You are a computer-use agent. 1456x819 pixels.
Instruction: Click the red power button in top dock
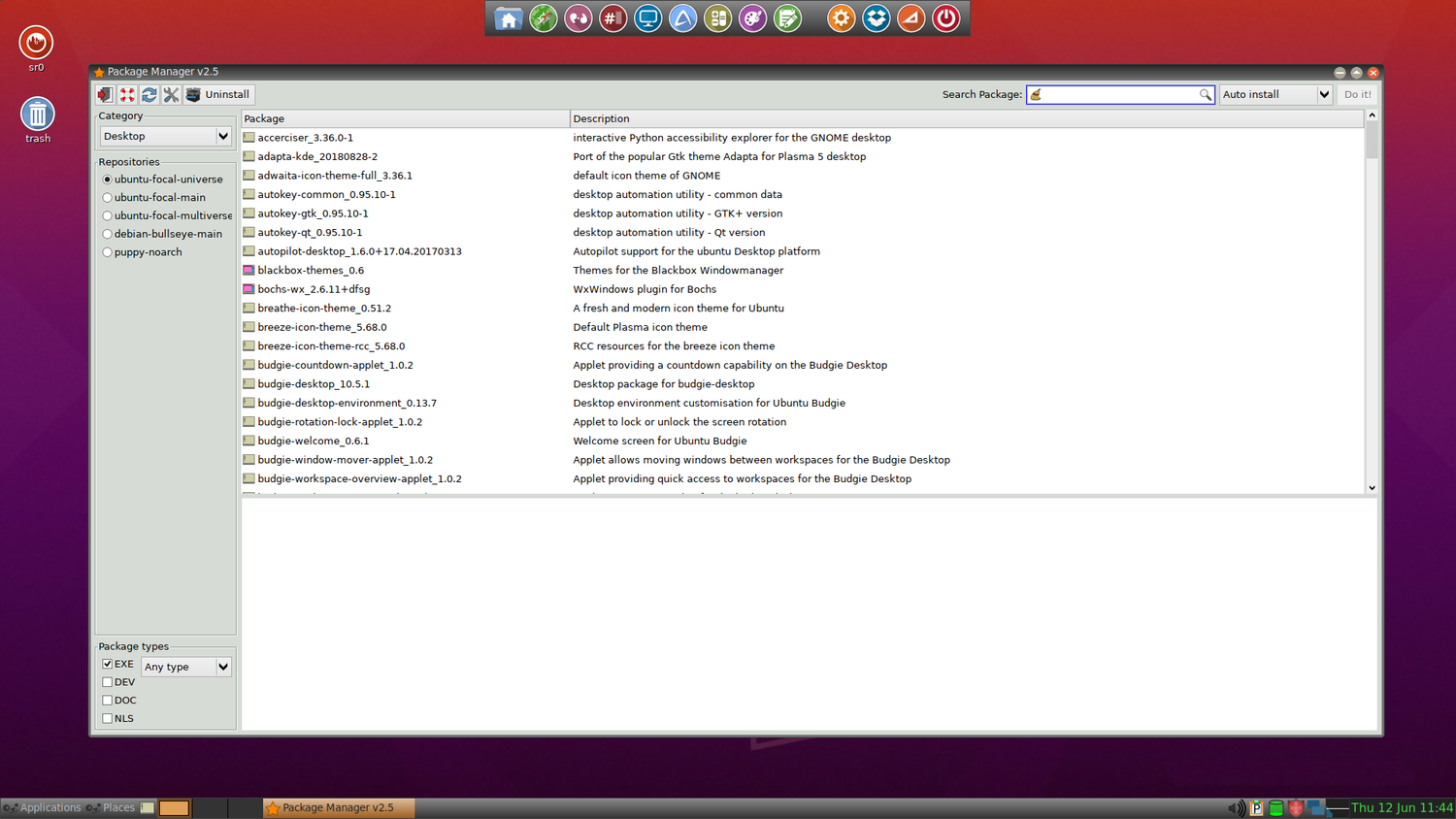[x=945, y=18]
